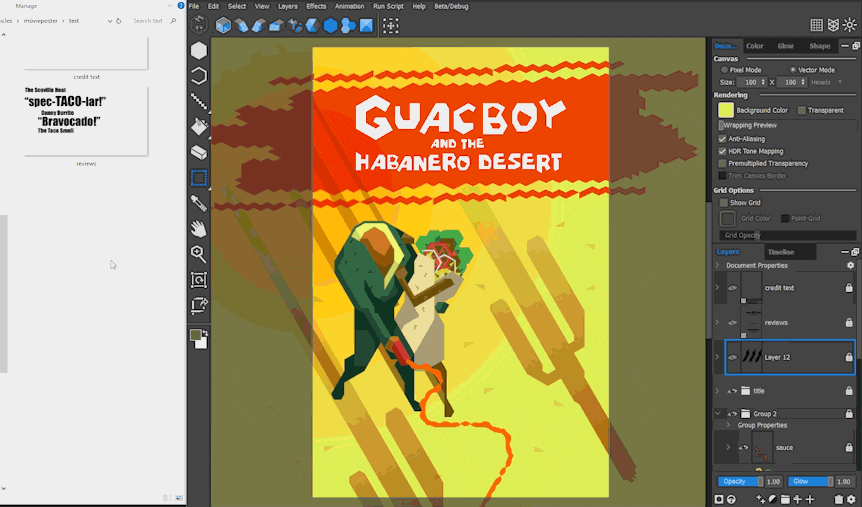This screenshot has height=507, width=862.
Task: Expand the title group layer
Action: click(x=717, y=391)
